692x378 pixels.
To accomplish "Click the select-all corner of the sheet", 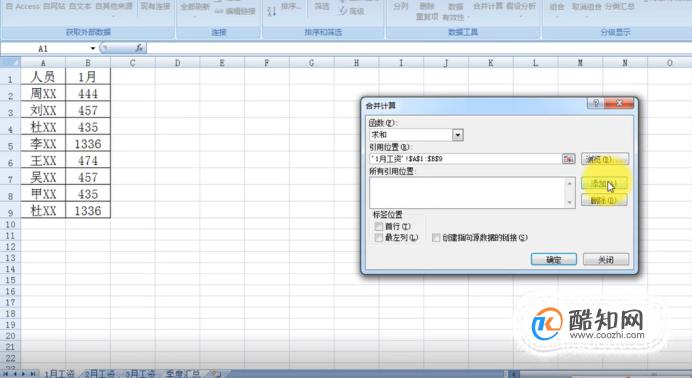I will (10, 63).
